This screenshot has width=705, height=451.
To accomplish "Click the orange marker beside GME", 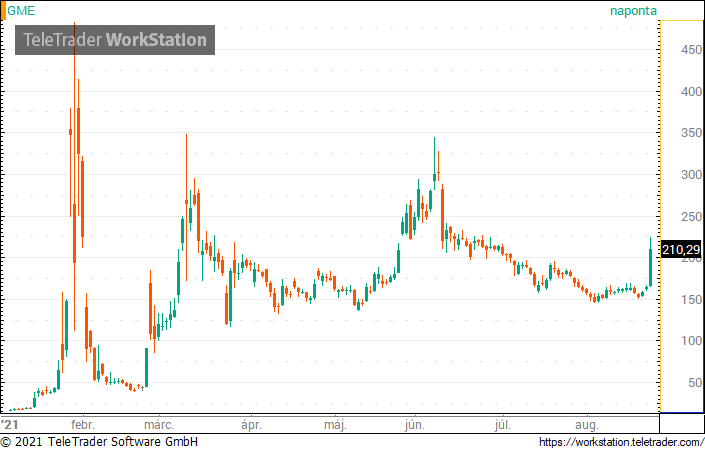I will (3, 10).
